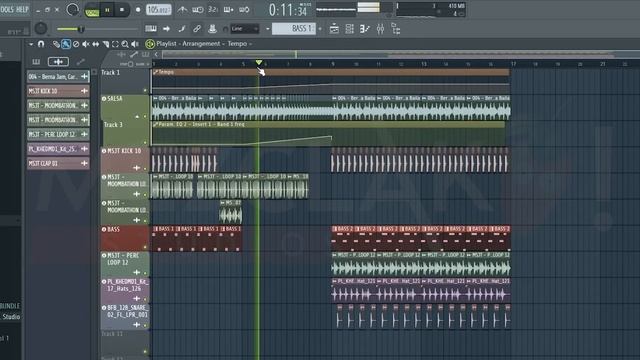Collapse the SALSA track group arrow
Image resolution: width=640 pixels, height=360 pixels.
[138, 117]
